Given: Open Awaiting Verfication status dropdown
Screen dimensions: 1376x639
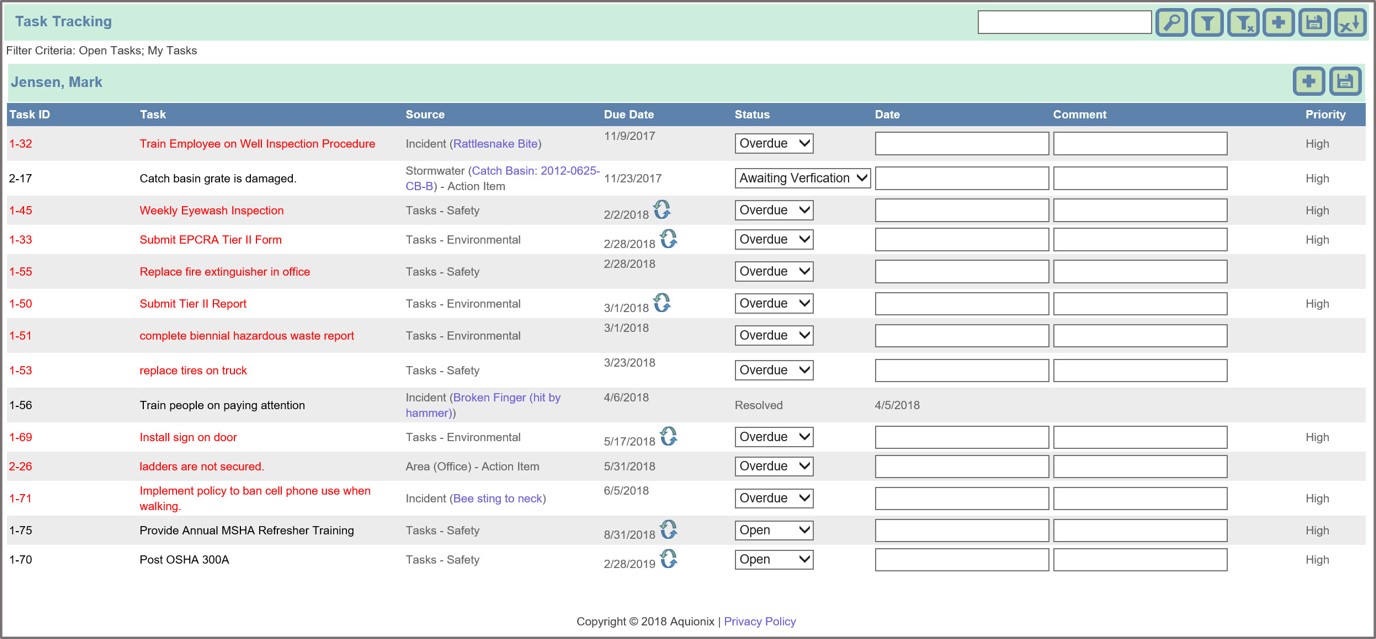Looking at the screenshot, I should (803, 178).
